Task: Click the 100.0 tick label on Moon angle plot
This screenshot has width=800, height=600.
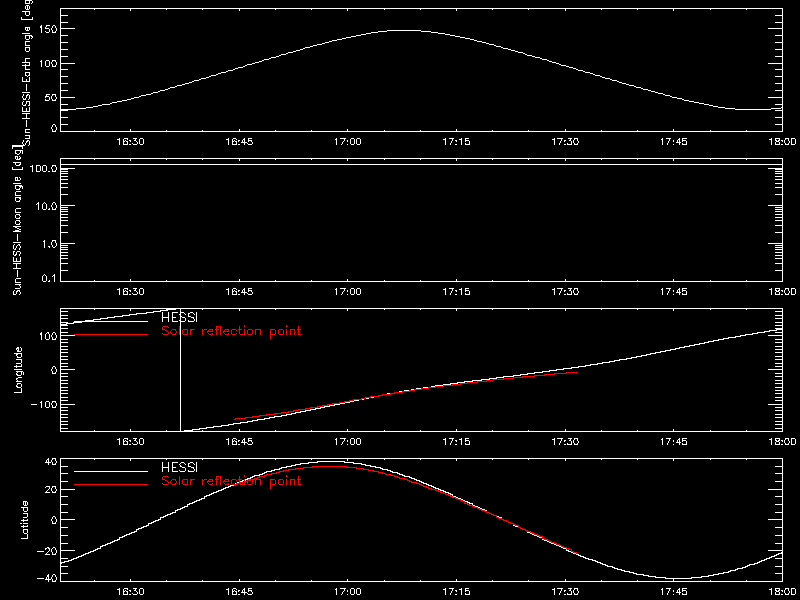Action: pyautogui.click(x=42, y=168)
